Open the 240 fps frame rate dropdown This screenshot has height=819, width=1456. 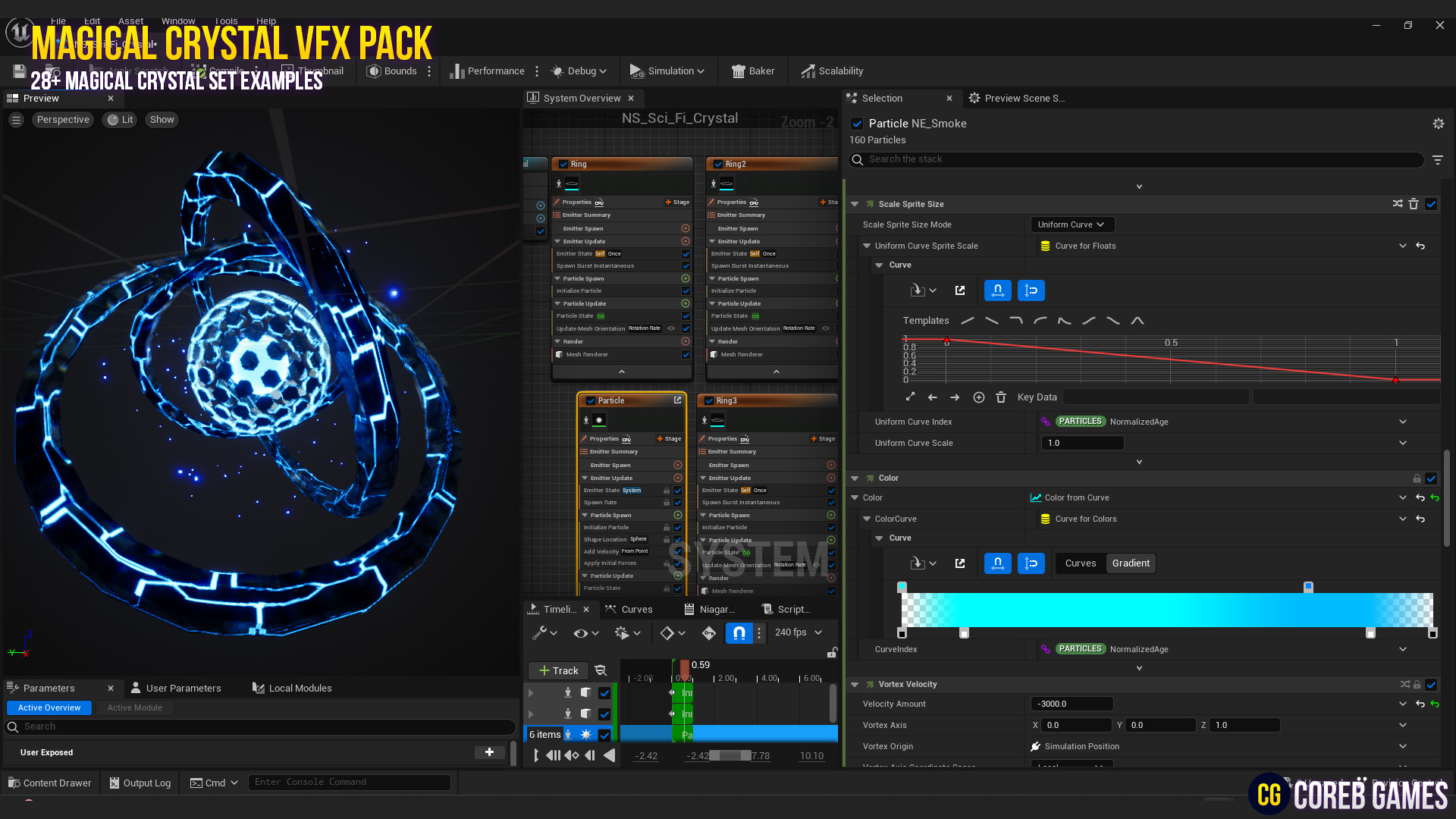point(799,632)
